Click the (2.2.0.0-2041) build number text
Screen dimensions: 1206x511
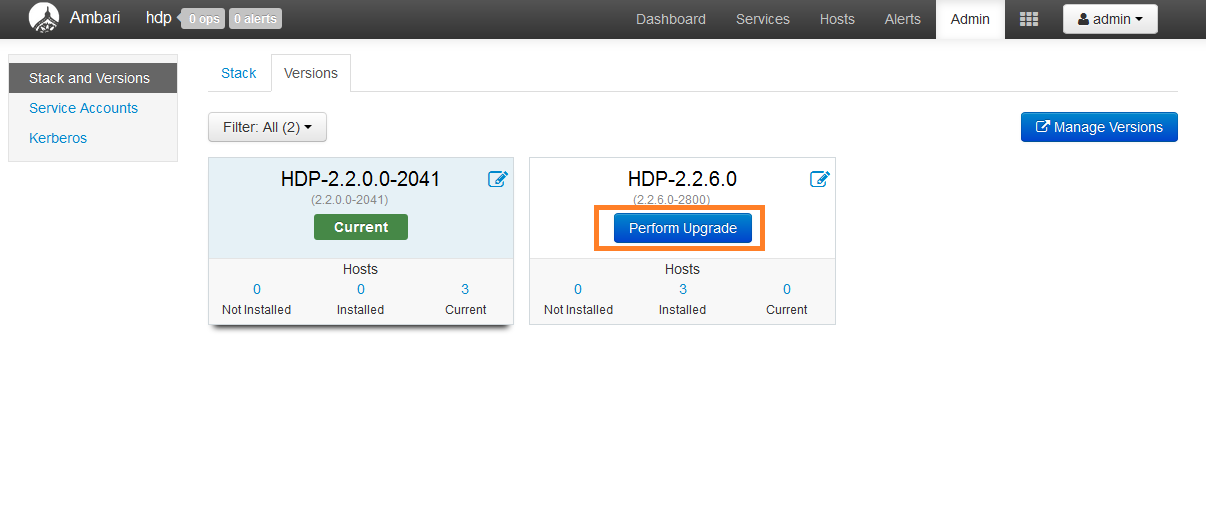click(x=349, y=199)
